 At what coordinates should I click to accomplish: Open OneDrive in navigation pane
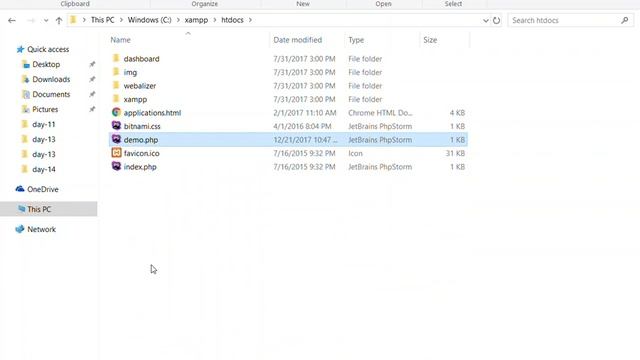[x=42, y=189]
